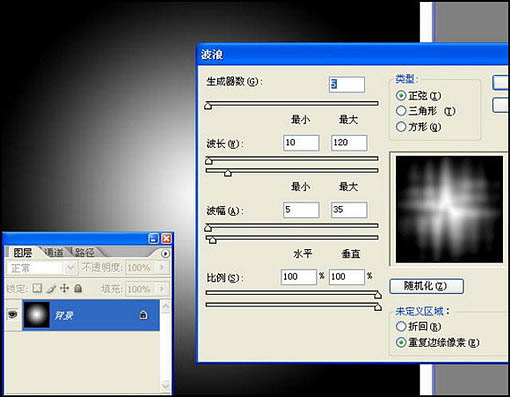Image resolution: width=510 pixels, height=397 pixels.
Task: Hide the Background layer eye icon
Action: tap(13, 314)
